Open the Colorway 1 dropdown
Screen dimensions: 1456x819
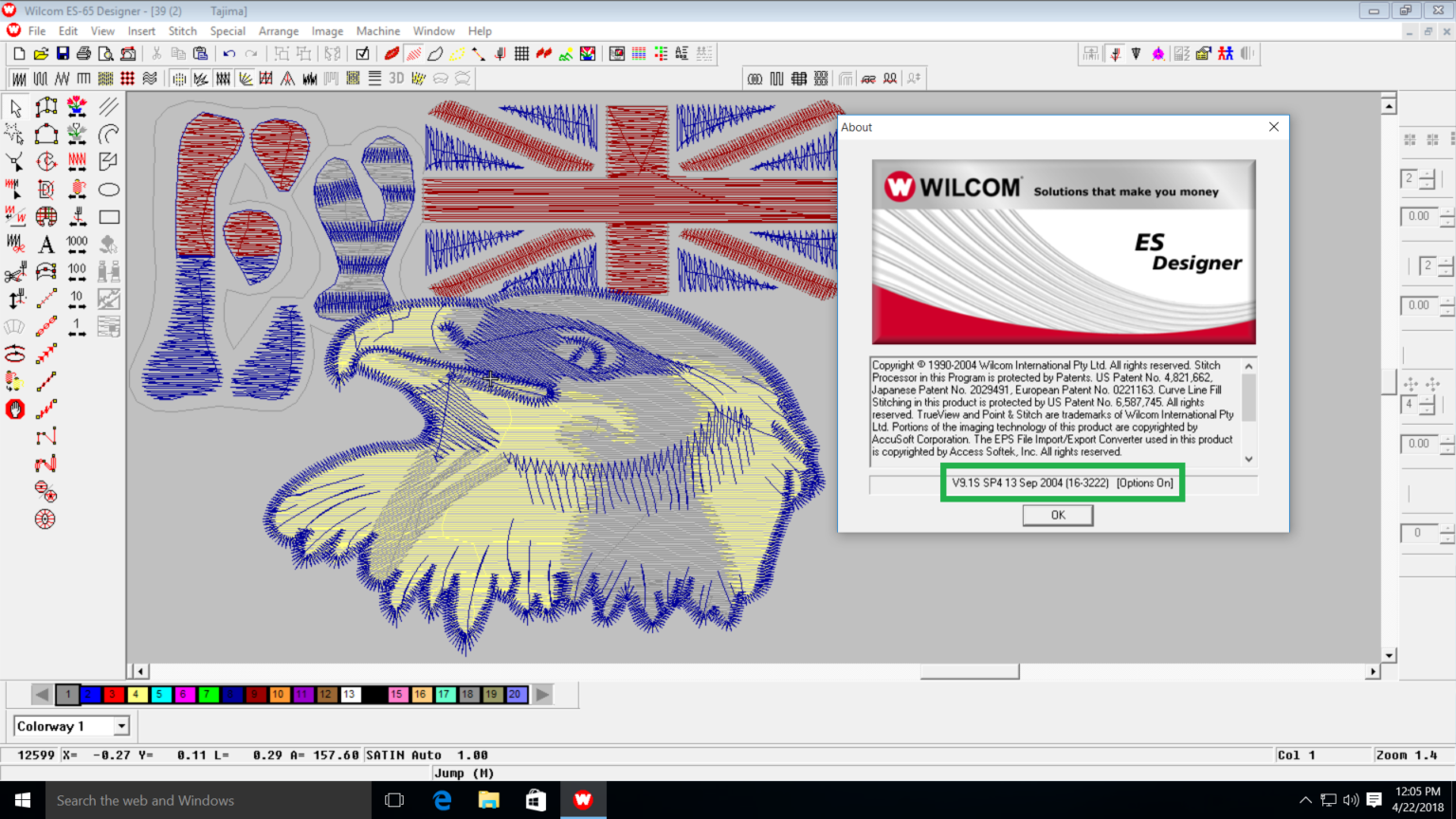(x=121, y=726)
